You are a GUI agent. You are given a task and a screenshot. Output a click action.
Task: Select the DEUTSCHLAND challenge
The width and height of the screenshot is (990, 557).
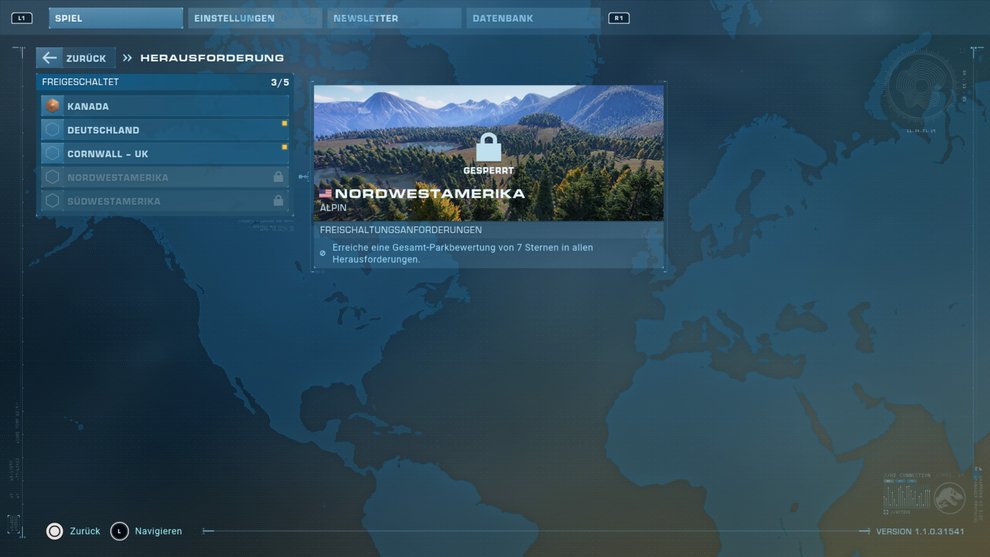[165, 130]
